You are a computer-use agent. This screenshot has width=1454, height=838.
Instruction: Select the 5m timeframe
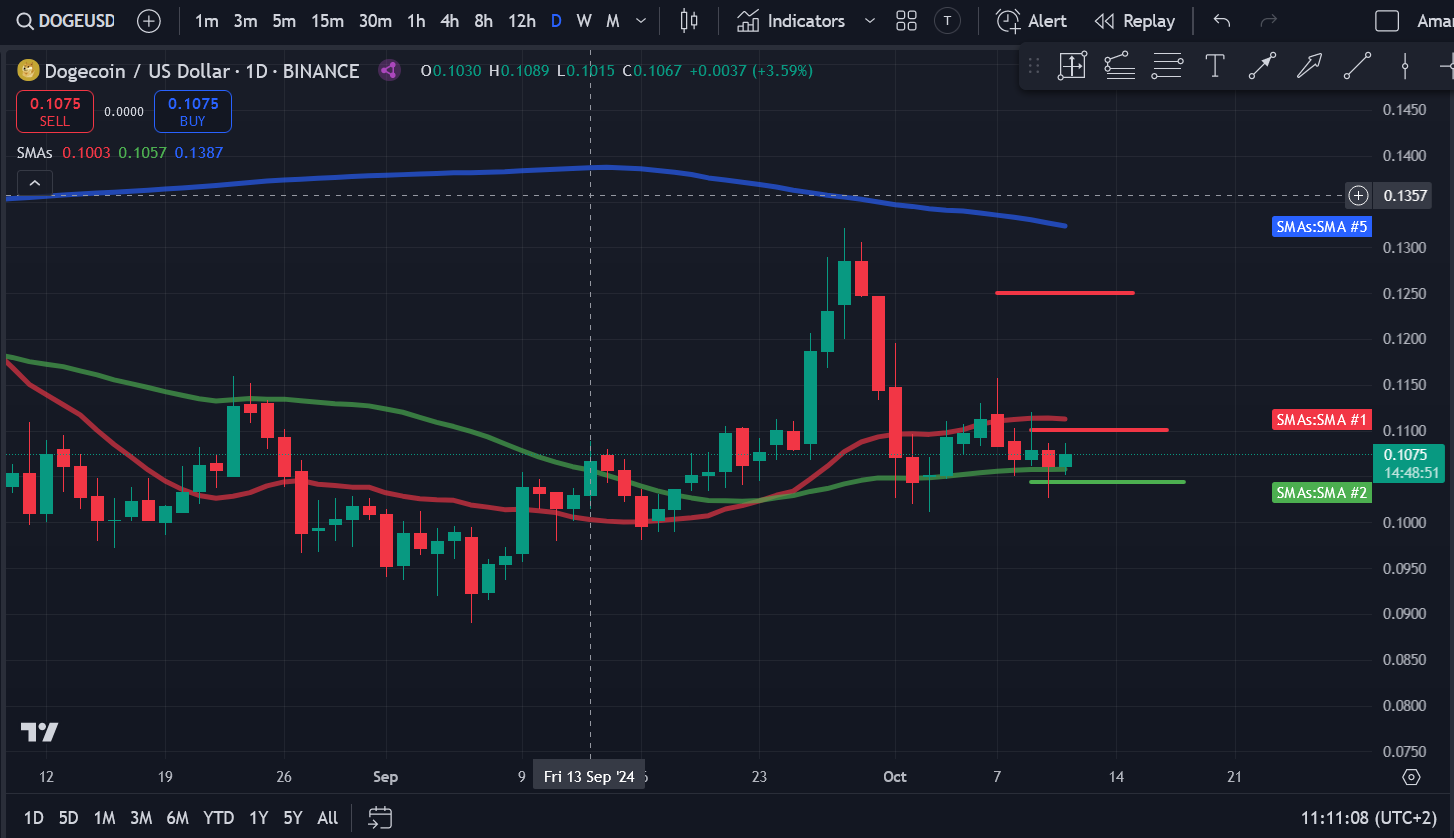[284, 21]
